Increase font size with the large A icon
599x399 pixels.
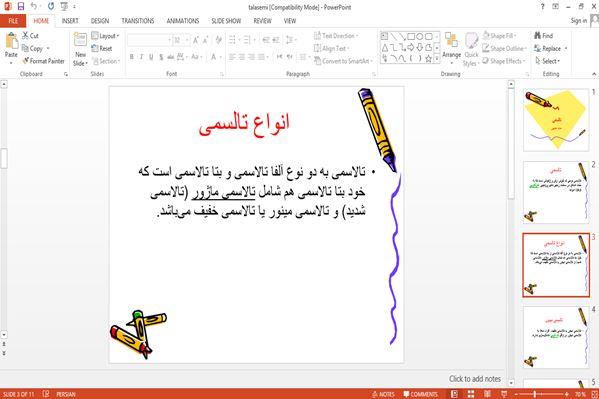[x=196, y=40]
